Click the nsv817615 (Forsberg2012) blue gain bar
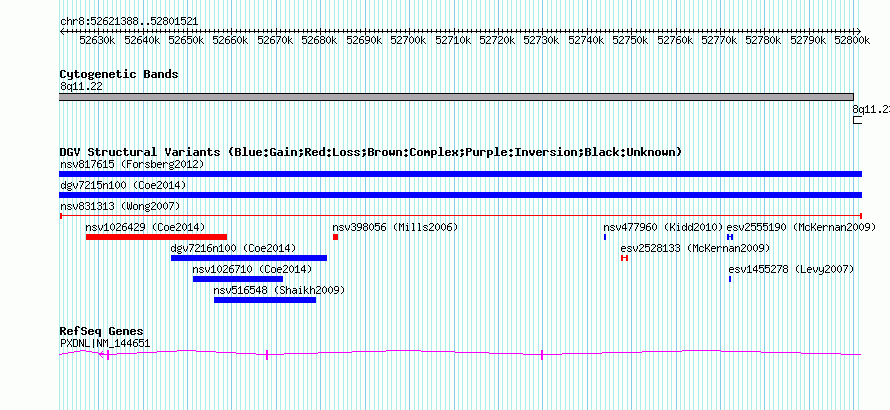The height and width of the screenshot is (410, 890). pos(460,174)
